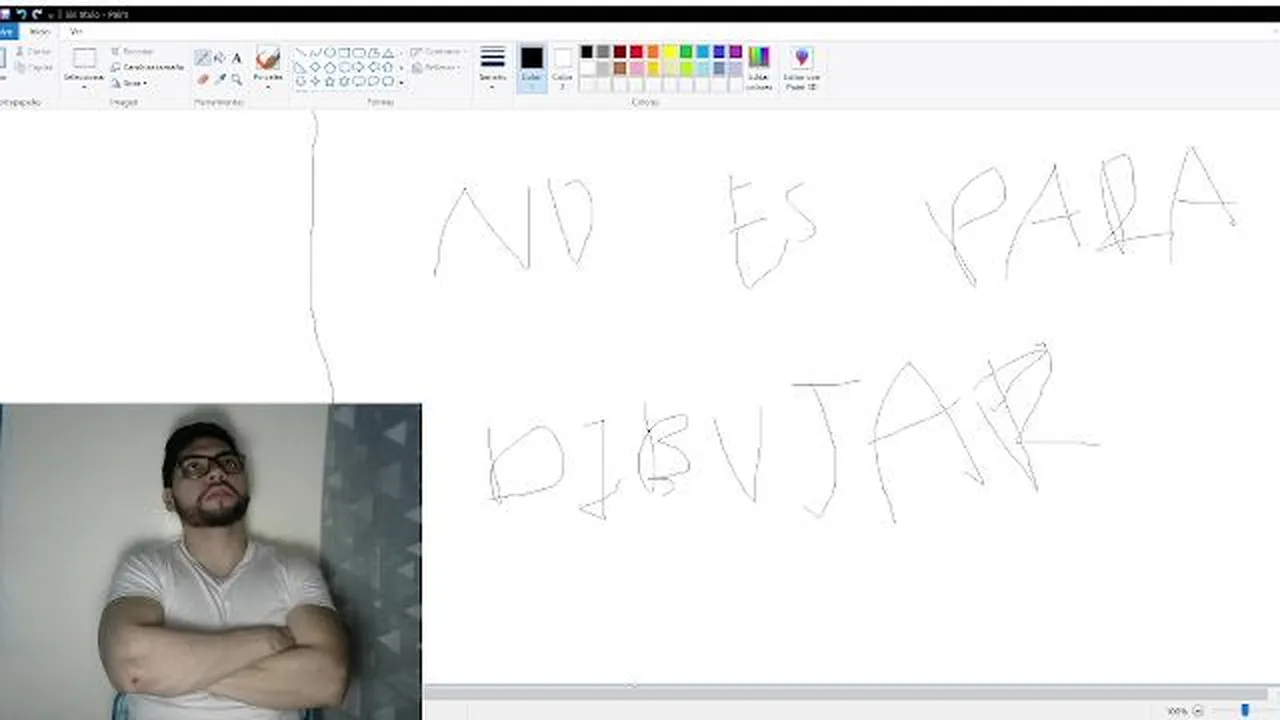Open the Brushes dropdown arrow
Screen dimensions: 1280x720
pos(268,87)
